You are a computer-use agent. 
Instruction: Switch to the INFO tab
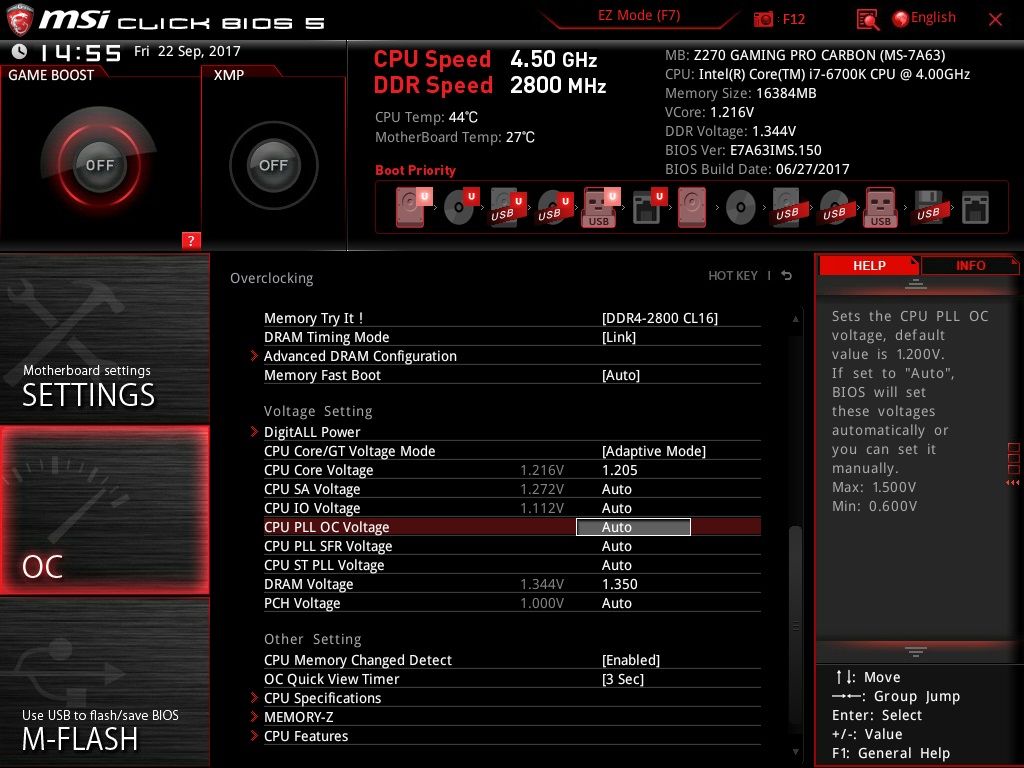(970, 265)
